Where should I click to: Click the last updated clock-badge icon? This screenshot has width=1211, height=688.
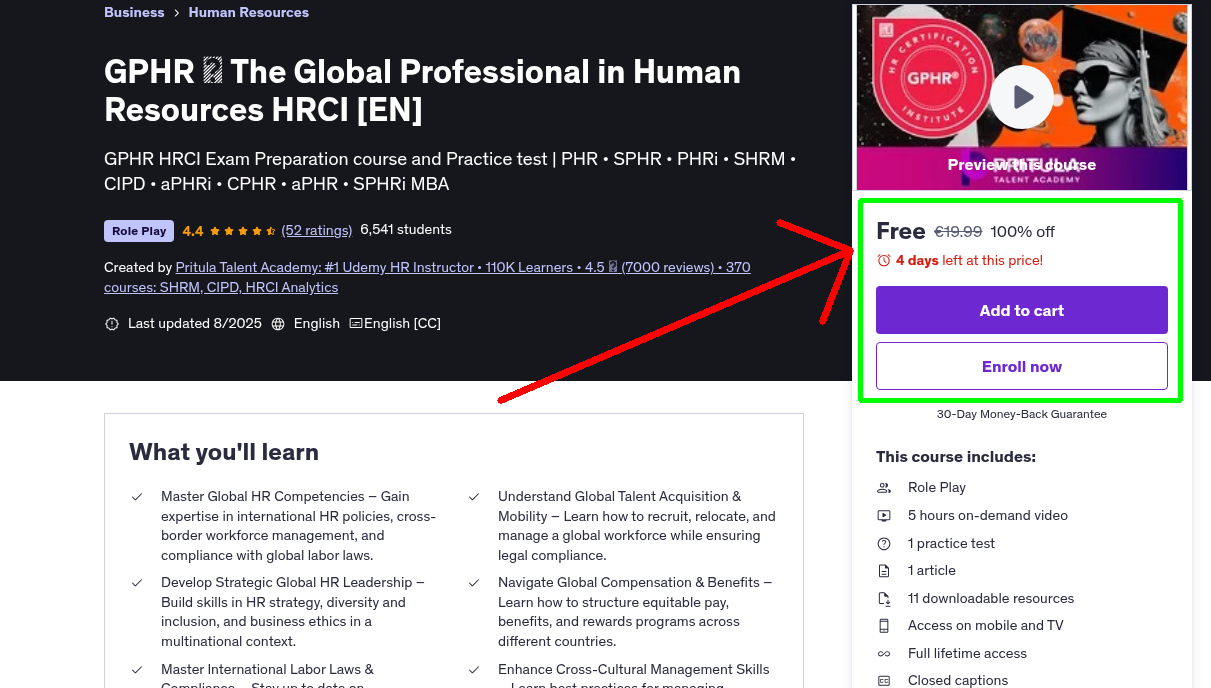(x=112, y=324)
